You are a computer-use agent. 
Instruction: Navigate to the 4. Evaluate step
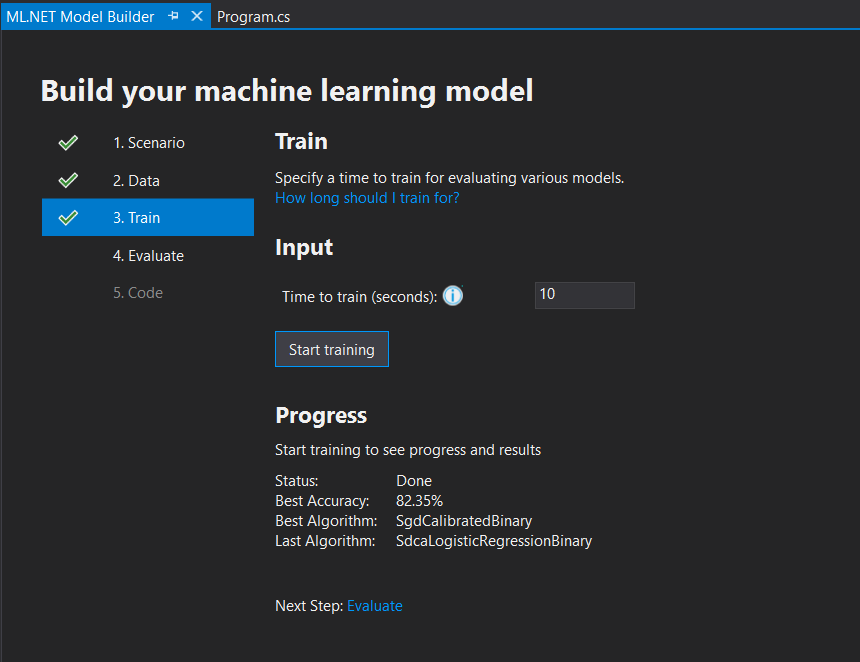(x=149, y=255)
